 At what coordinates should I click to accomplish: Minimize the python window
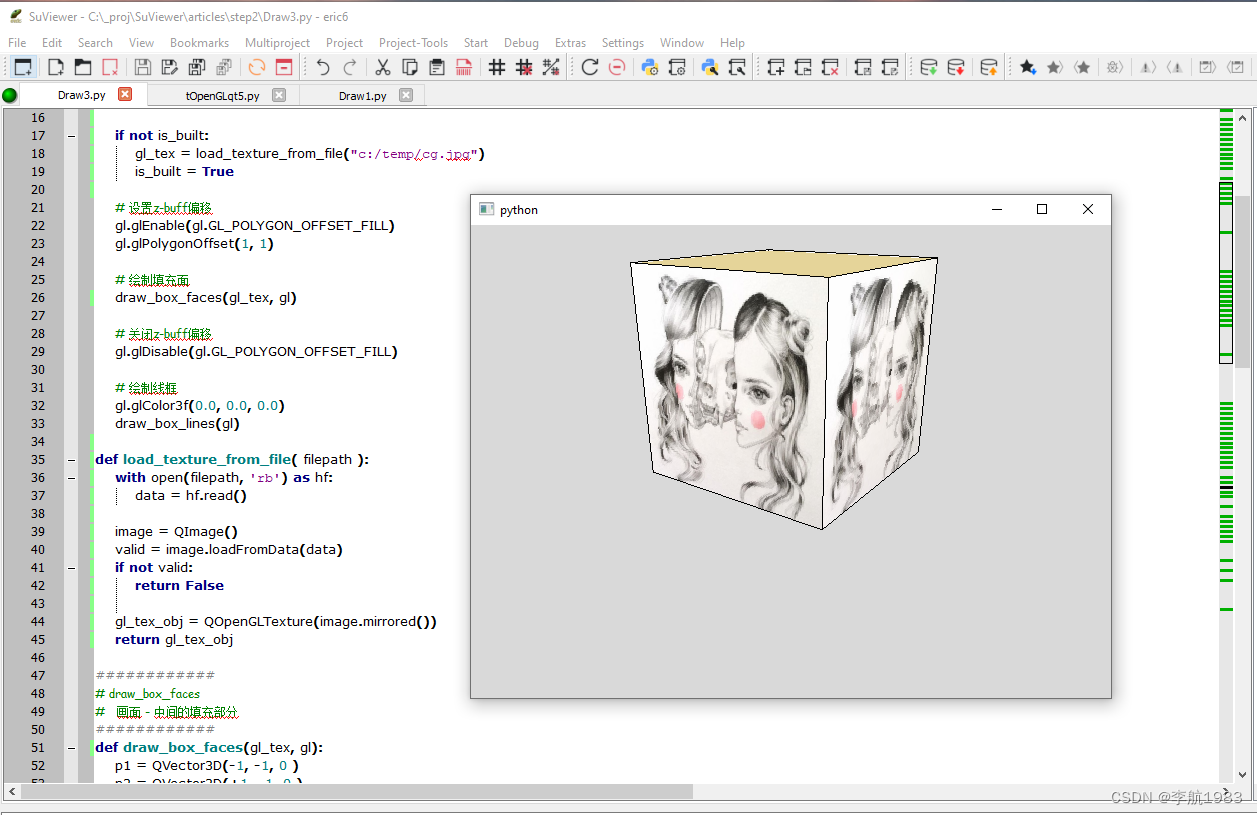(997, 209)
